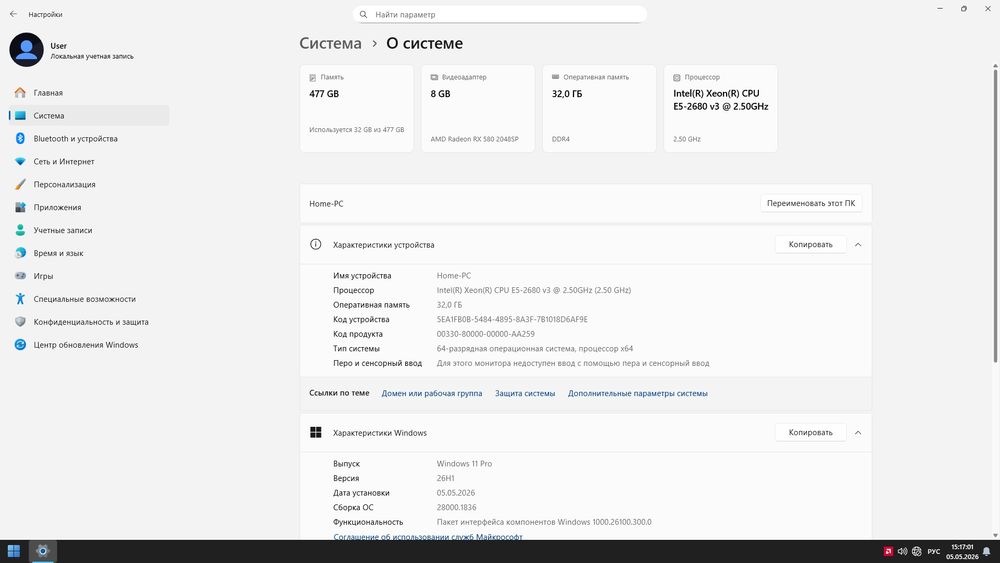The height and width of the screenshot is (563, 1000).
Task: Select the device ID value 5EA1FB0B
Action: (512, 319)
